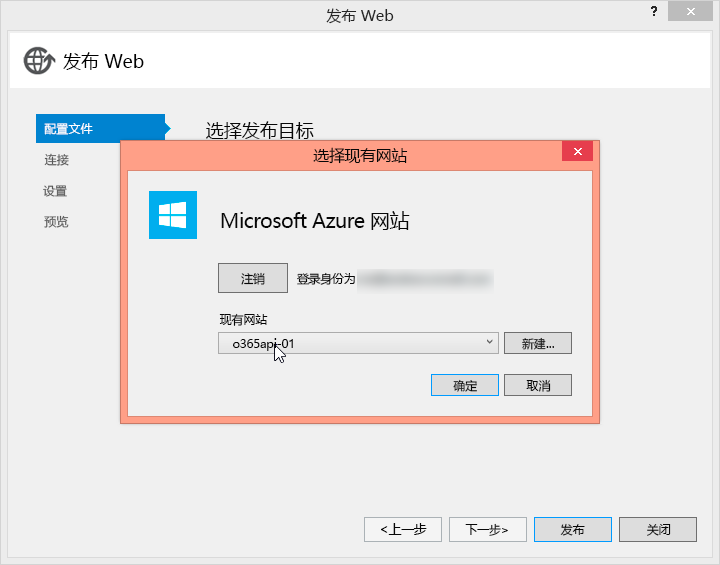Advance with the 下一步> button
Screen dimensions: 720x565
pyautogui.click(x=487, y=530)
